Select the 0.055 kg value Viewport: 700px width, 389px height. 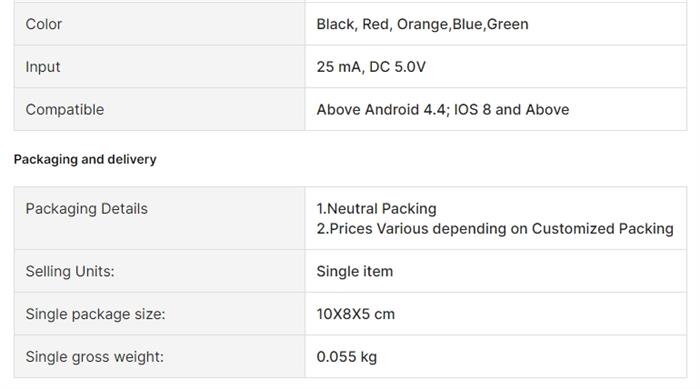pos(347,357)
